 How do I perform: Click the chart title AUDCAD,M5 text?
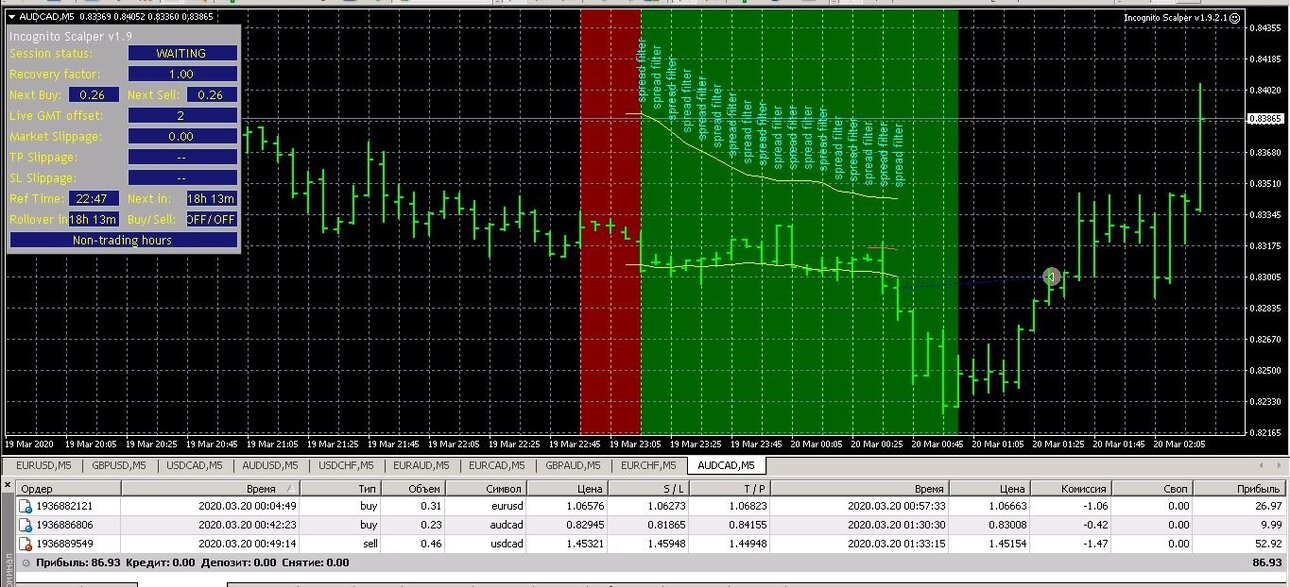[46, 17]
